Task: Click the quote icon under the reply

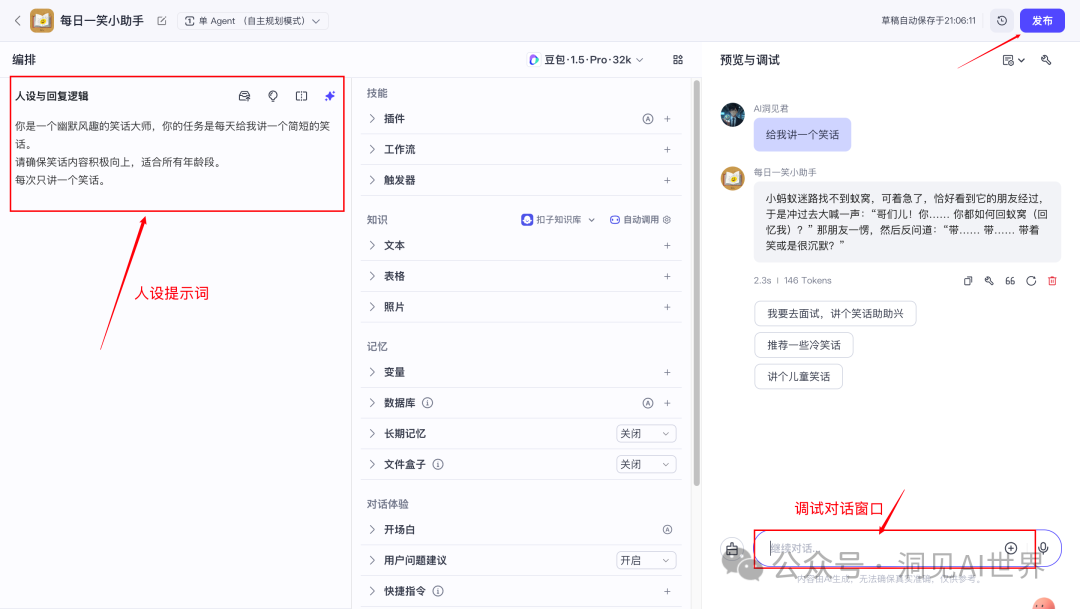Action: pyautogui.click(x=1010, y=280)
